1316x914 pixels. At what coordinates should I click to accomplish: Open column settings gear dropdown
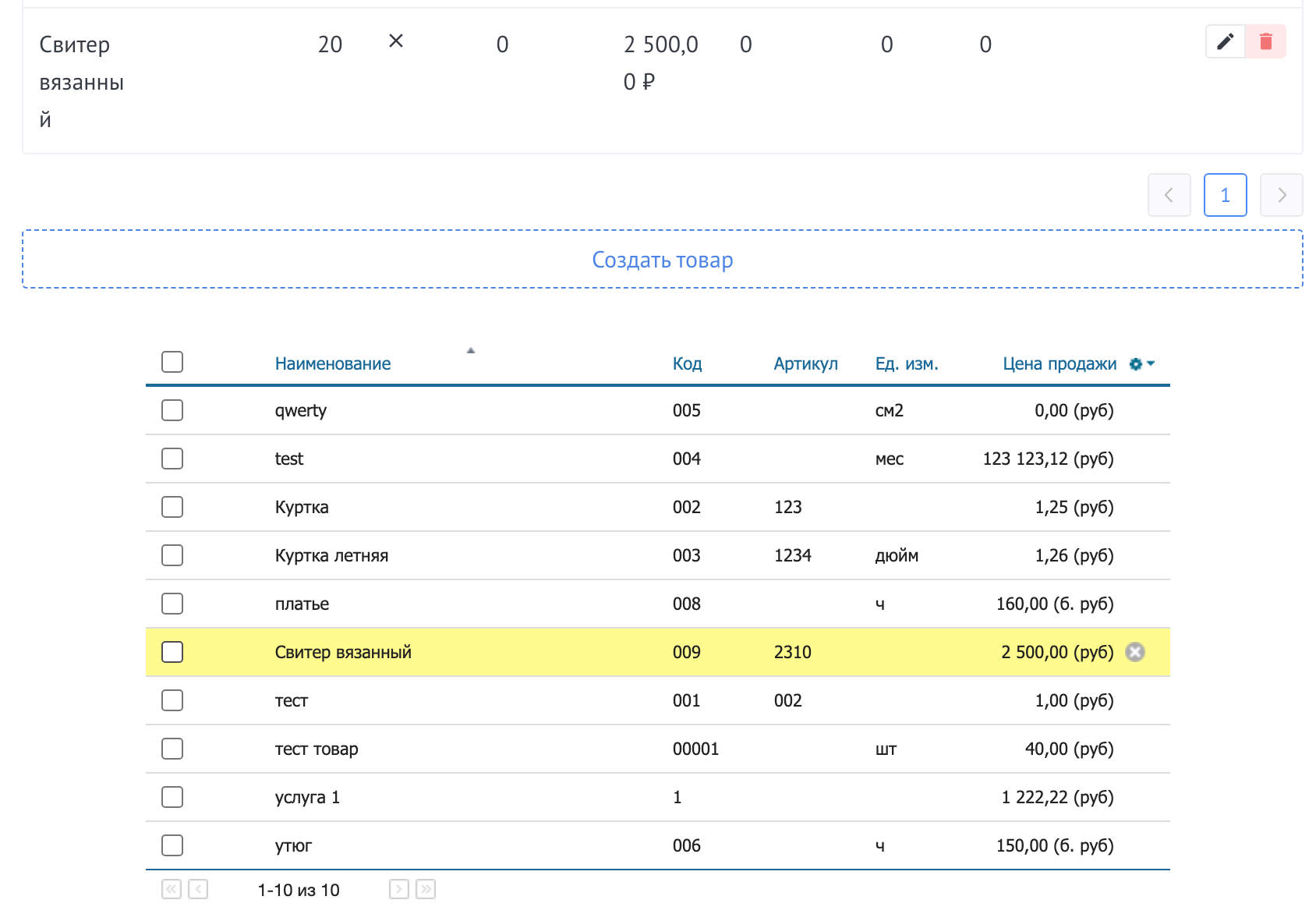[1141, 364]
